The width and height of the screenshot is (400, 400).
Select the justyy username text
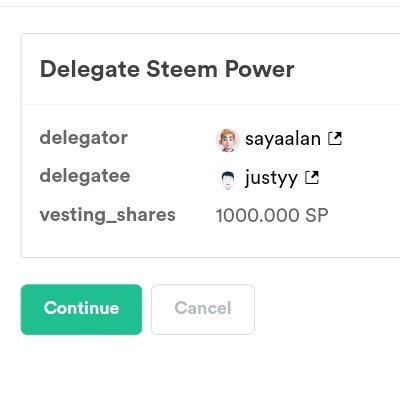pos(271,179)
